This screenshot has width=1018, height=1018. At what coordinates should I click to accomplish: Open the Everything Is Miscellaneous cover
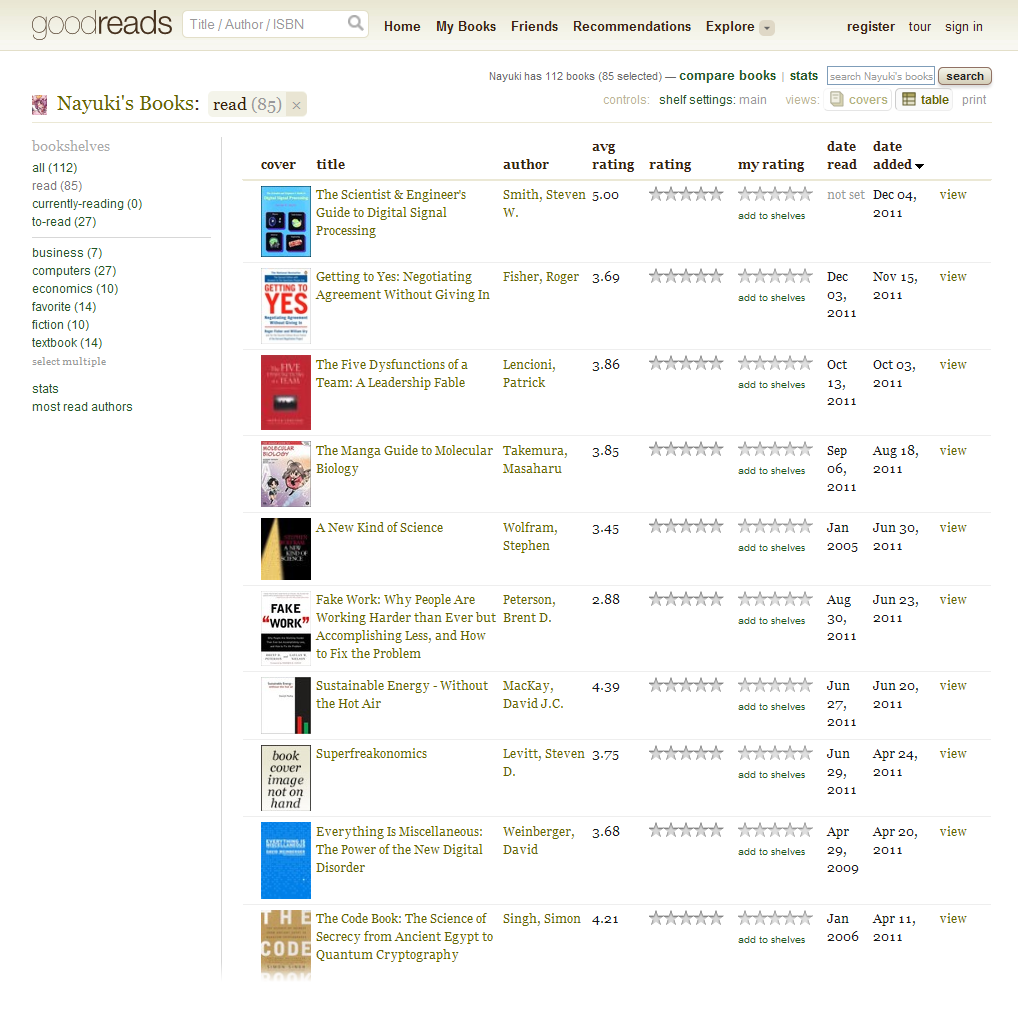(x=286, y=860)
